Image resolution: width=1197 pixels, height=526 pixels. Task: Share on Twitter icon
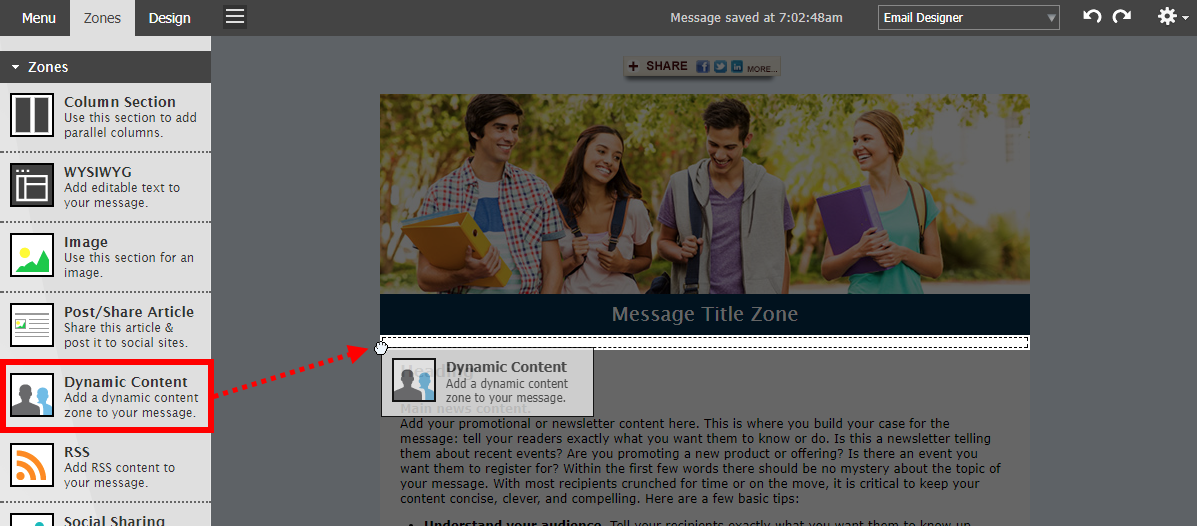[x=720, y=66]
